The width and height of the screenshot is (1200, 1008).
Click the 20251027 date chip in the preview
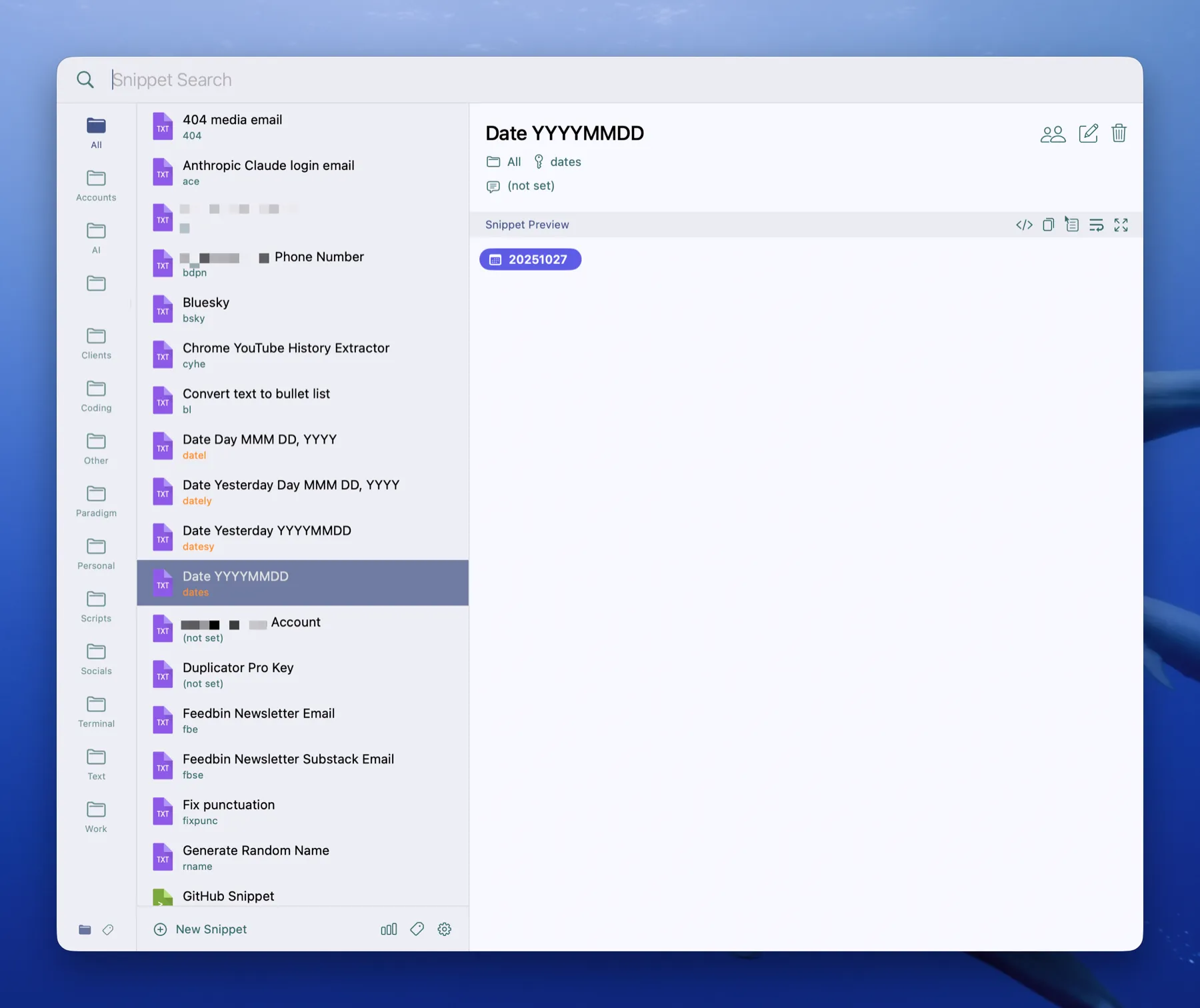point(530,259)
